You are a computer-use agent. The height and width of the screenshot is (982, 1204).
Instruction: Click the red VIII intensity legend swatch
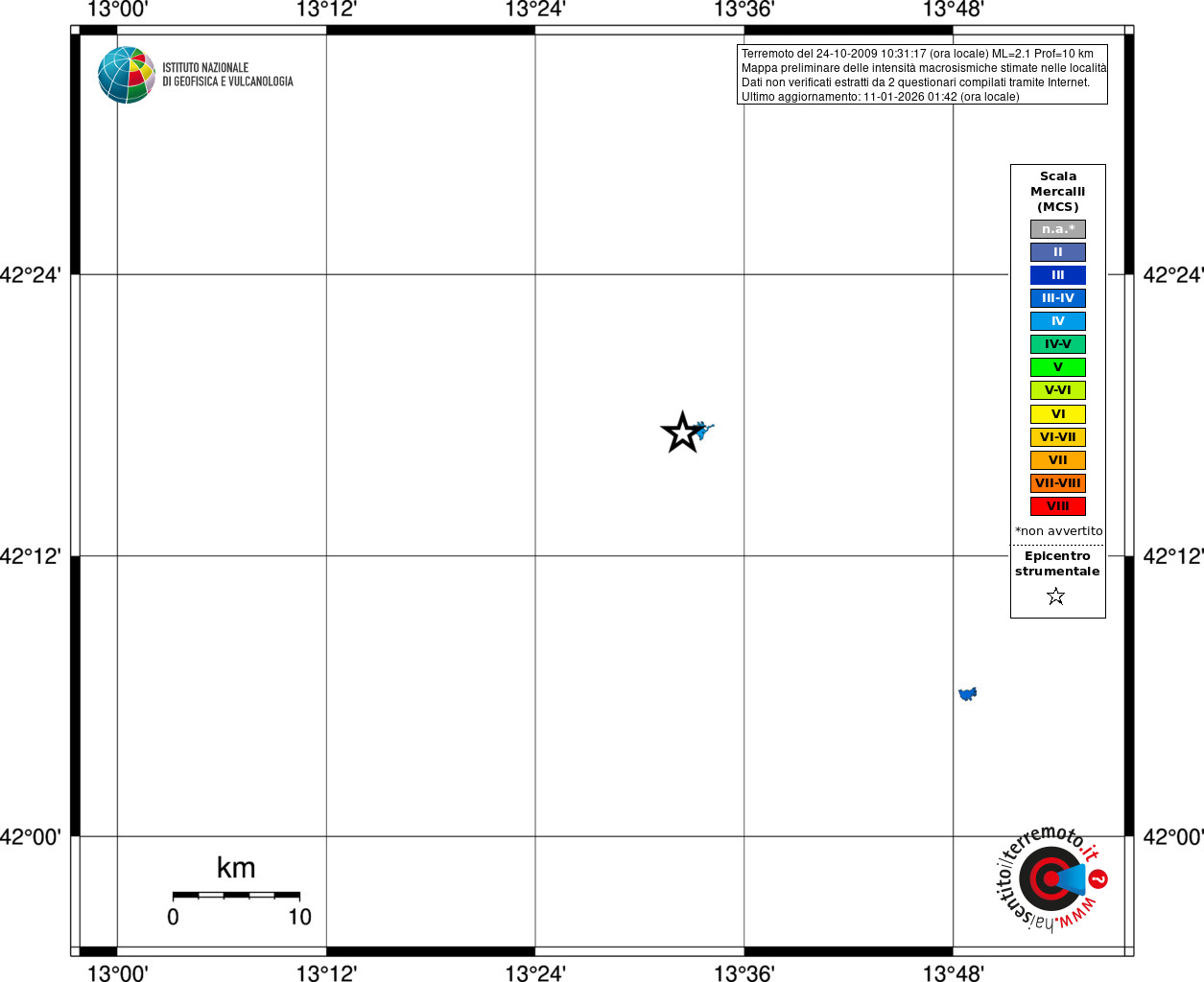coord(1058,506)
